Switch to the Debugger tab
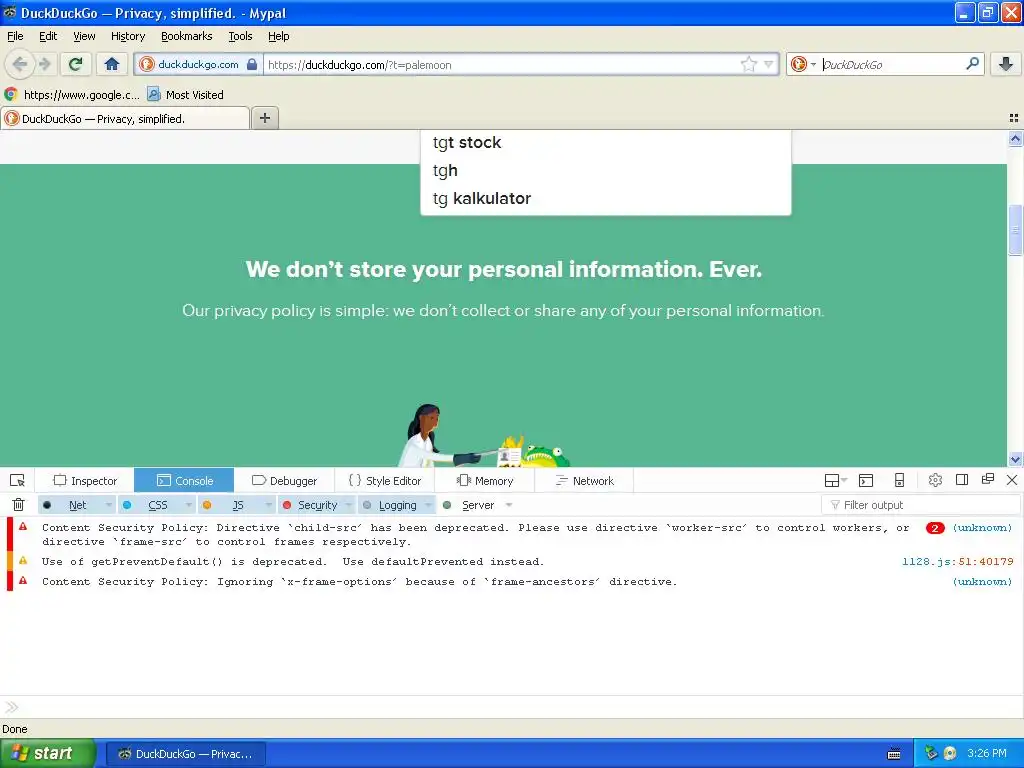The image size is (1024, 768). (284, 481)
